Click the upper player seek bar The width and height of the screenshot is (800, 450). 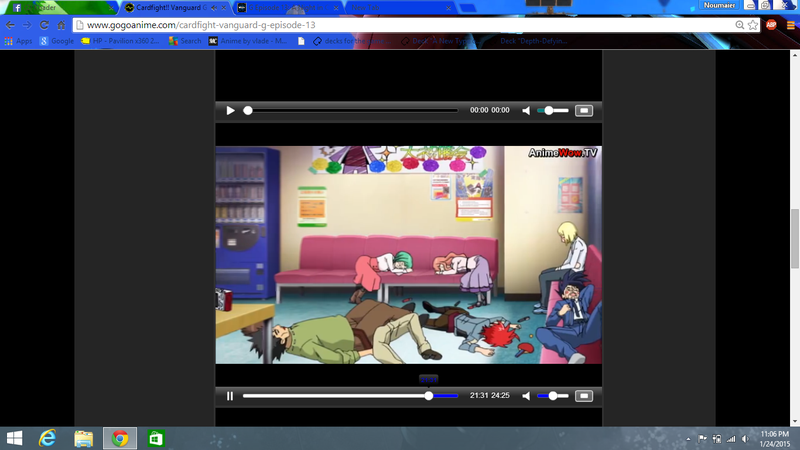(x=351, y=110)
